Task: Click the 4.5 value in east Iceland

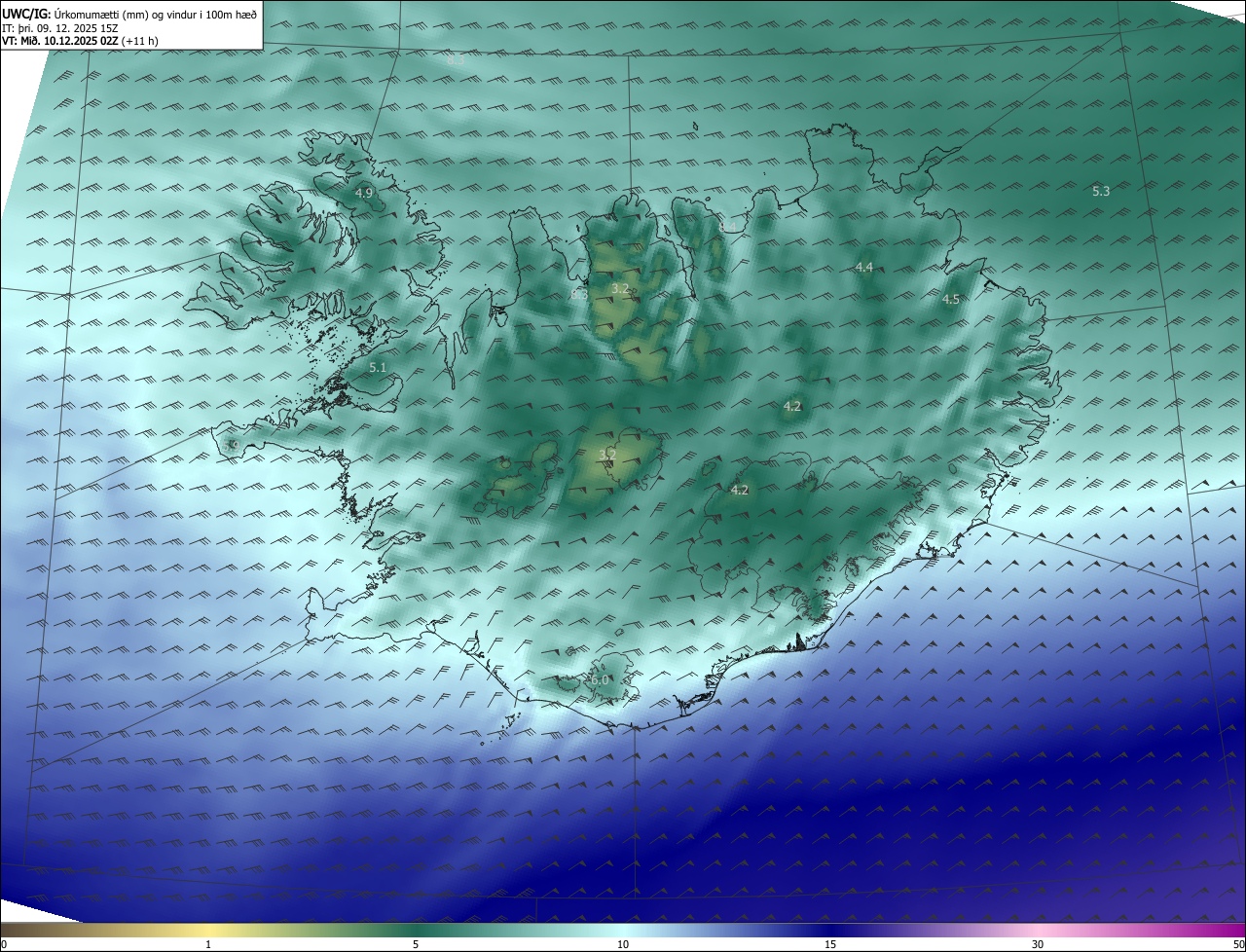Action: (x=951, y=299)
